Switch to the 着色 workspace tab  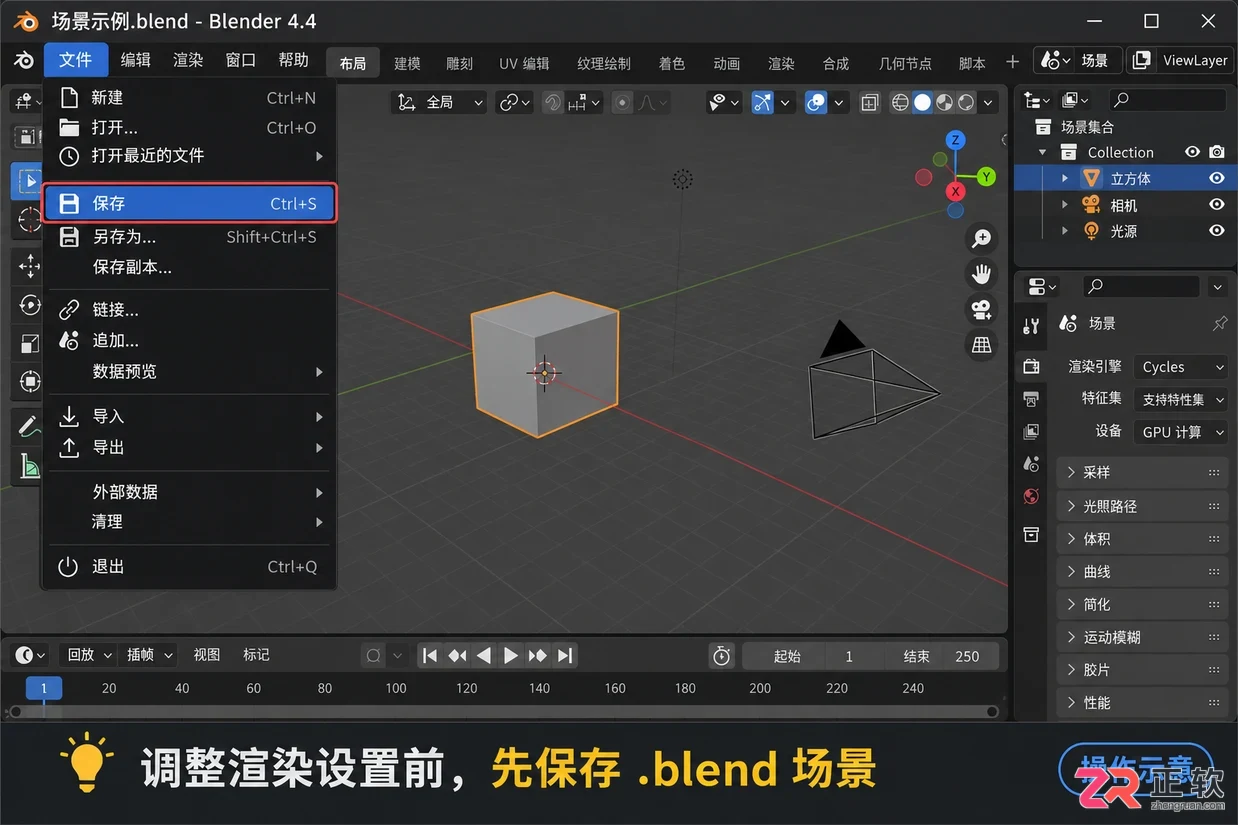point(672,63)
